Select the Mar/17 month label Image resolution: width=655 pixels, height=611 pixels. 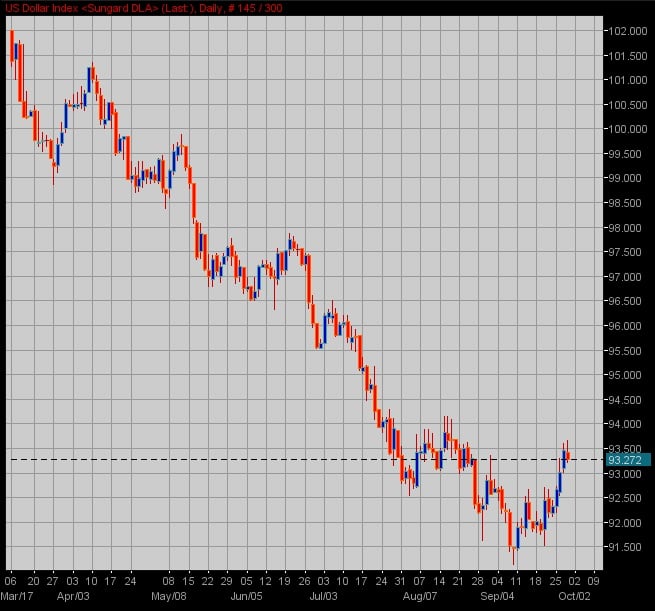[17, 596]
